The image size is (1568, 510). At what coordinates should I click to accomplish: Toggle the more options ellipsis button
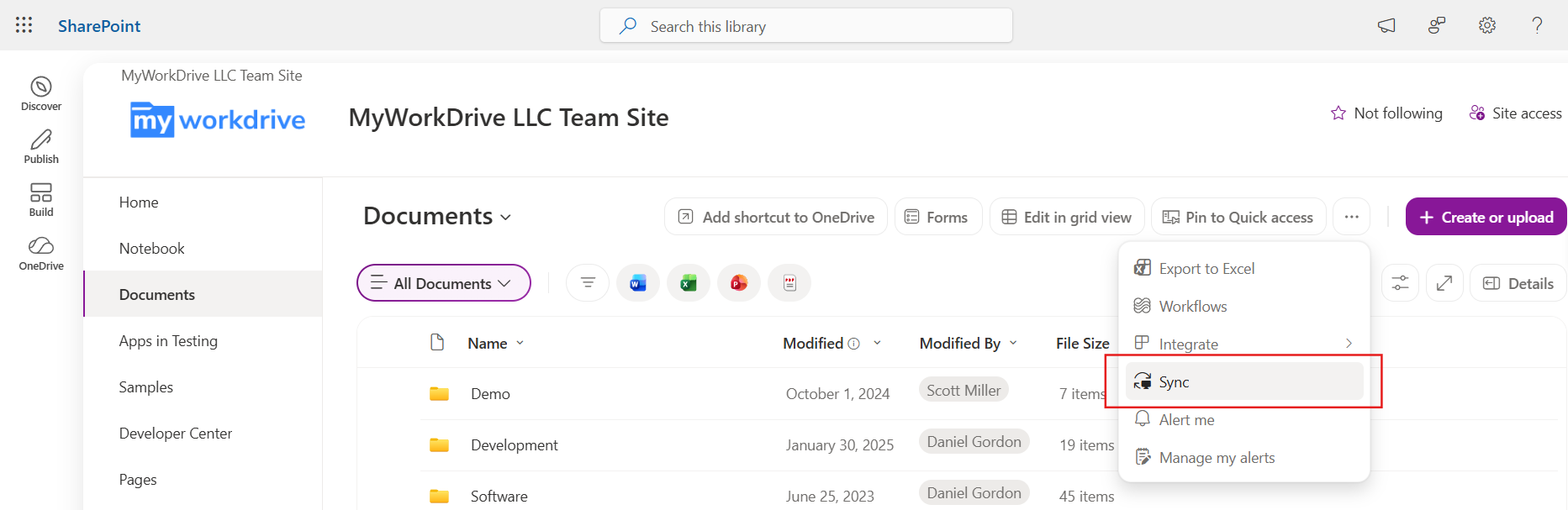[x=1351, y=217]
